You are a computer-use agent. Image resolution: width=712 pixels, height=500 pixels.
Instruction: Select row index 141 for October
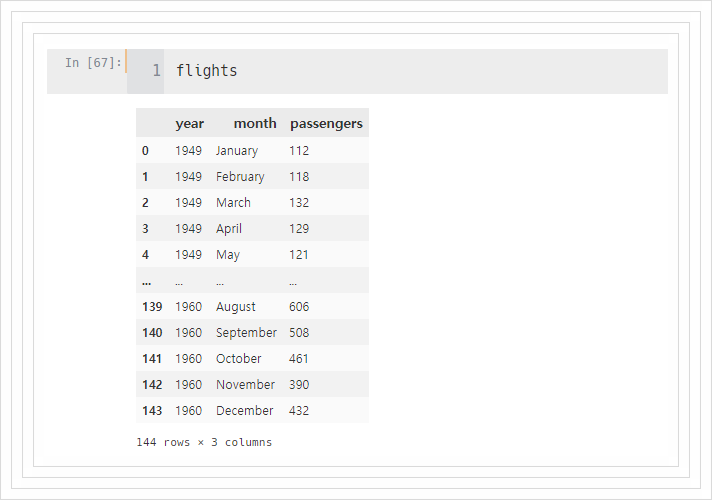pyautogui.click(x=152, y=359)
